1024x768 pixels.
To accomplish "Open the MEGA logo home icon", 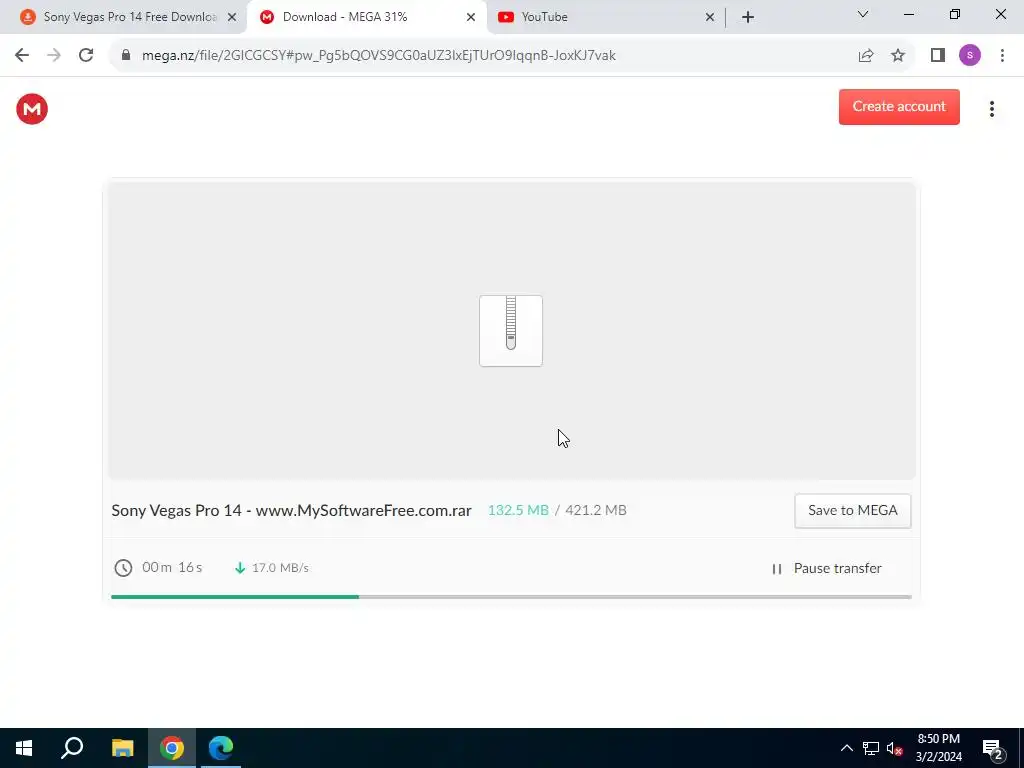I will point(32,109).
